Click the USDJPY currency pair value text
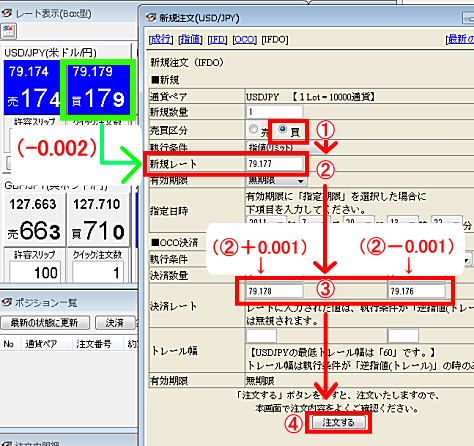474x446 pixels. click(262, 97)
